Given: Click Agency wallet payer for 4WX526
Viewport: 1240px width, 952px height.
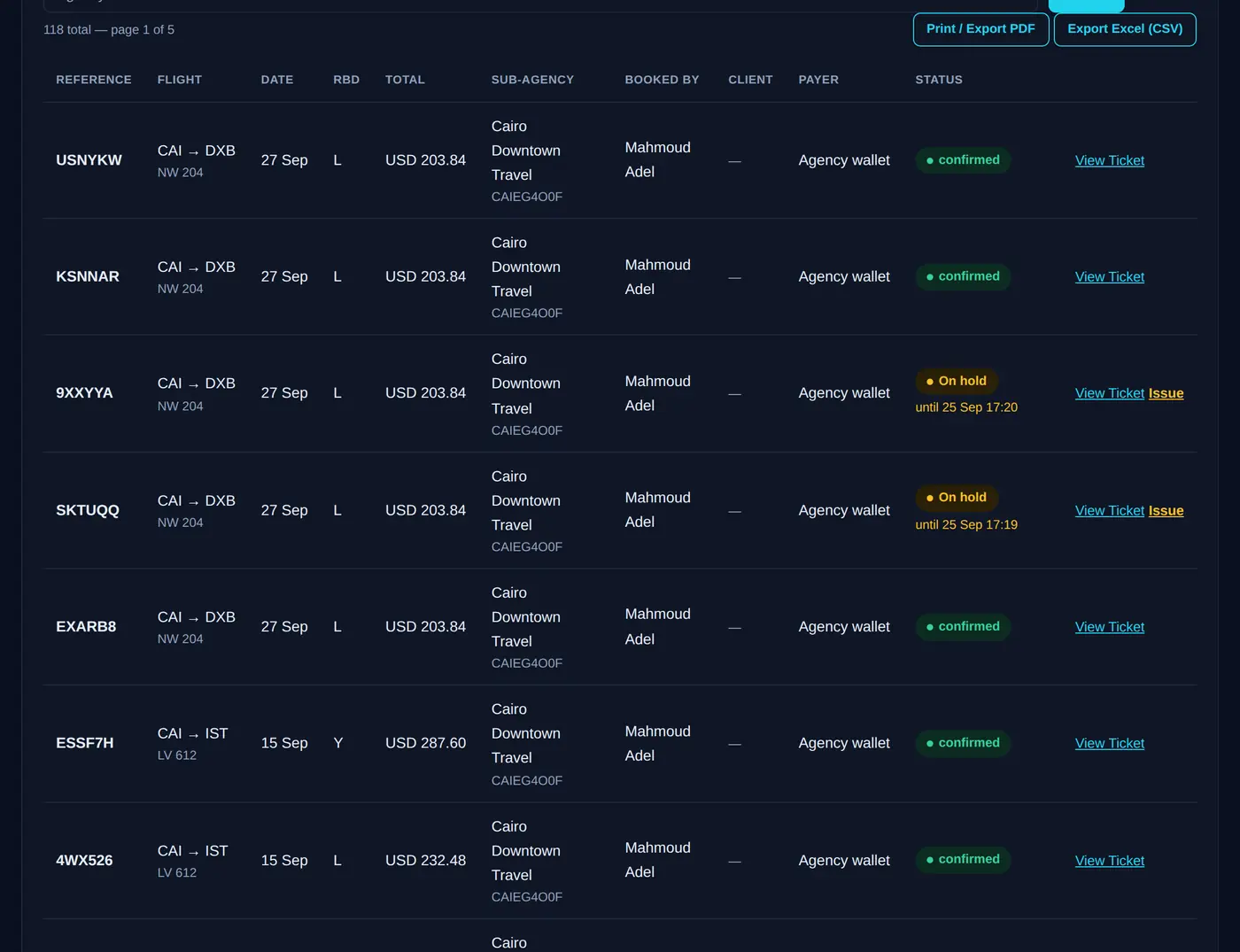Looking at the screenshot, I should [844, 861].
